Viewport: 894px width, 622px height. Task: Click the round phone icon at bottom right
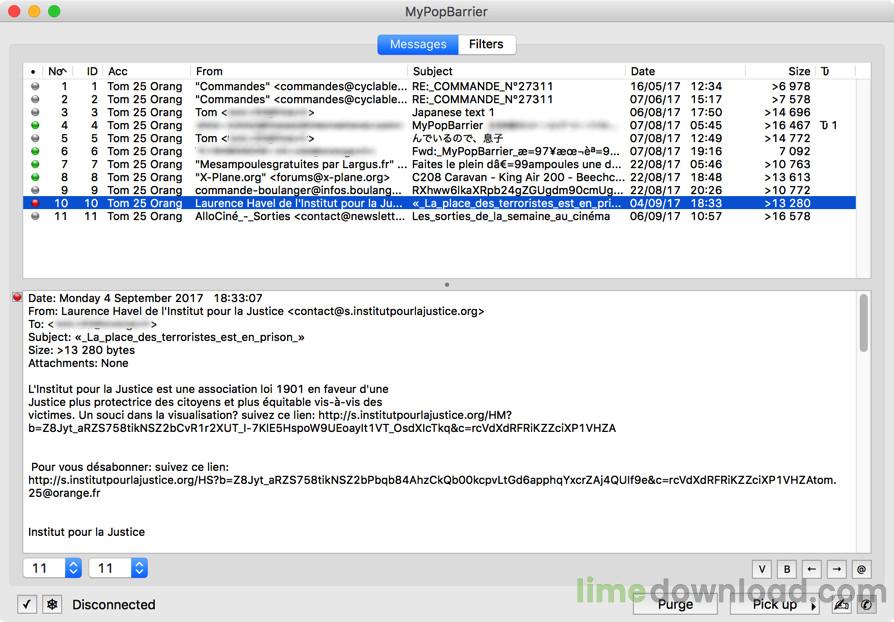point(866,604)
